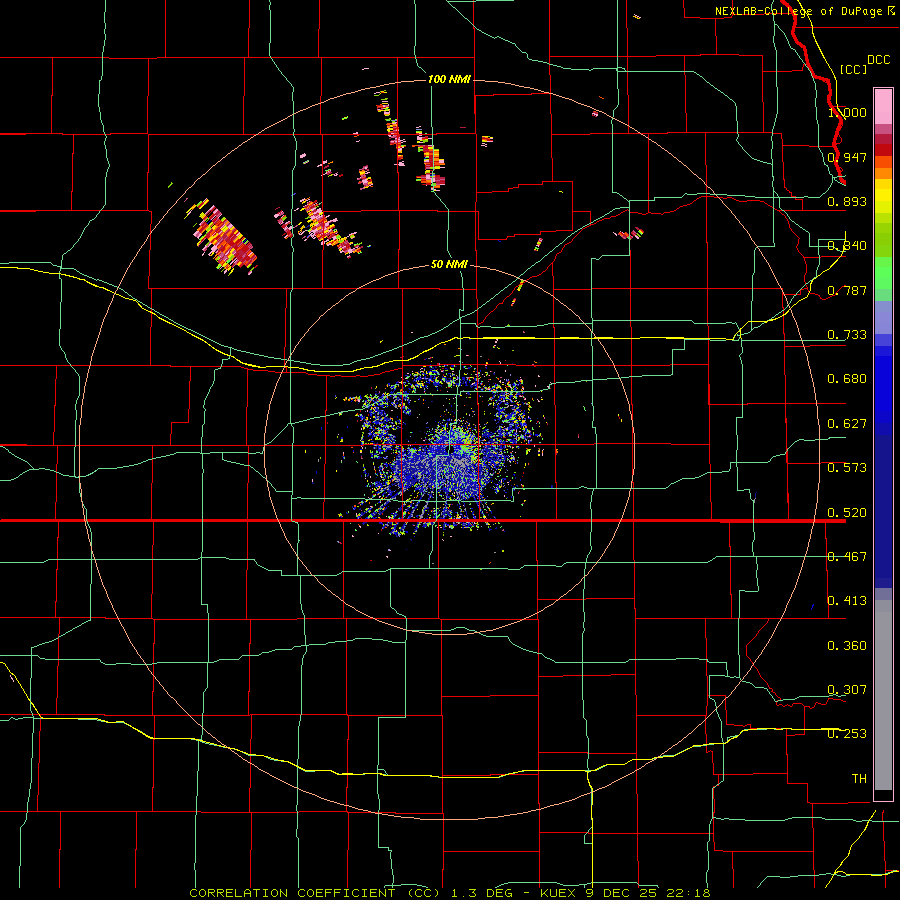
Task: Click the 0.573 legend value
Action: tap(847, 468)
